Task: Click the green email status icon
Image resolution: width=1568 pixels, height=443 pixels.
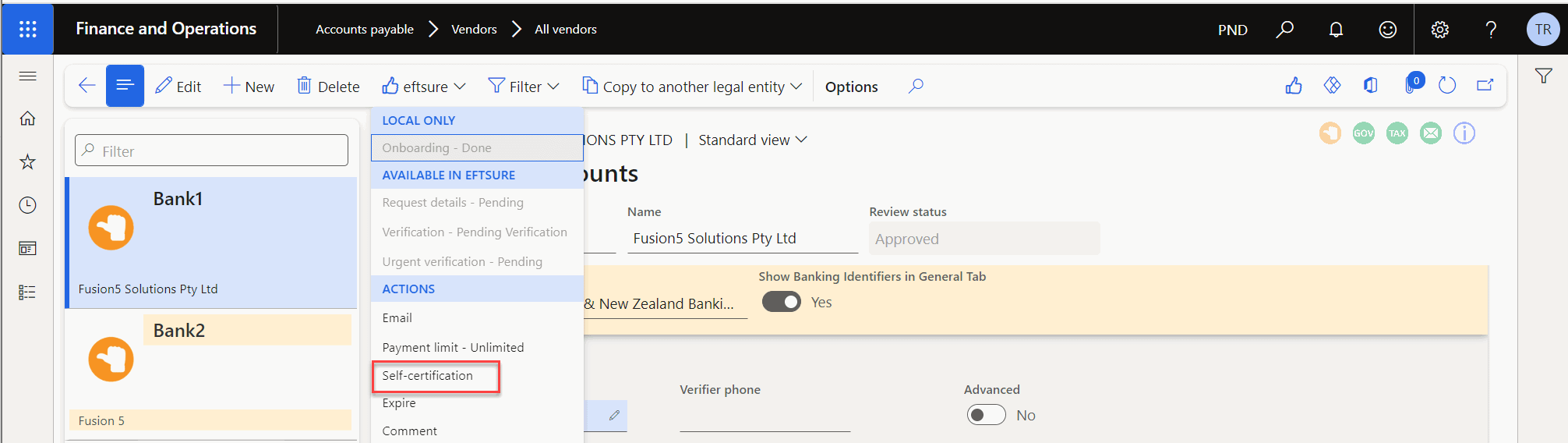Action: (1431, 133)
